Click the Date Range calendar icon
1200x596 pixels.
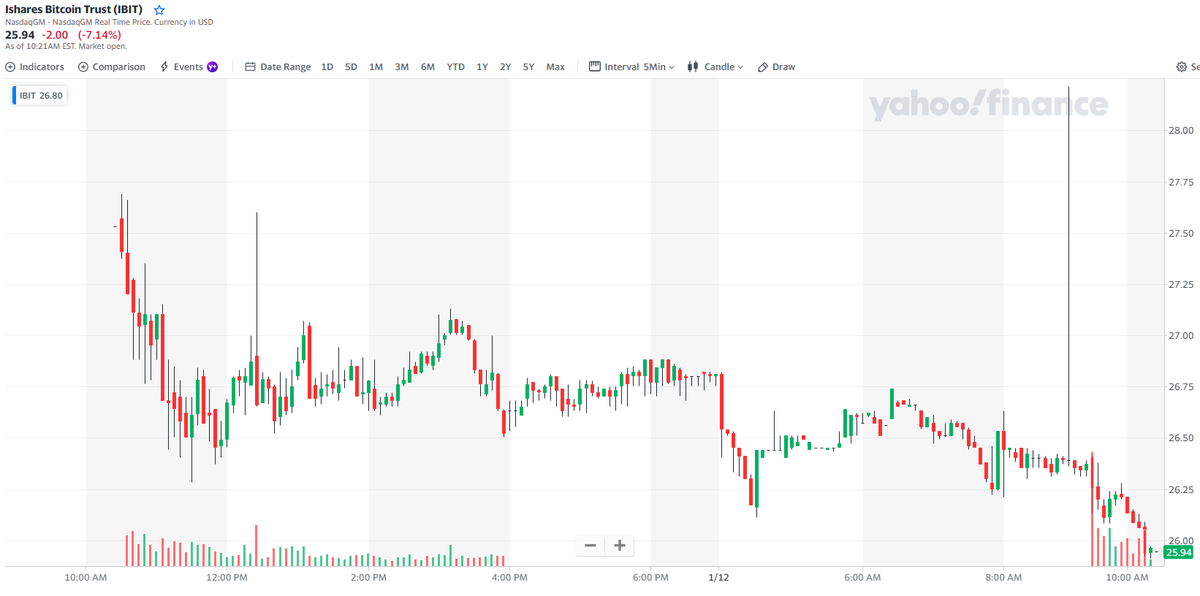pyautogui.click(x=251, y=67)
